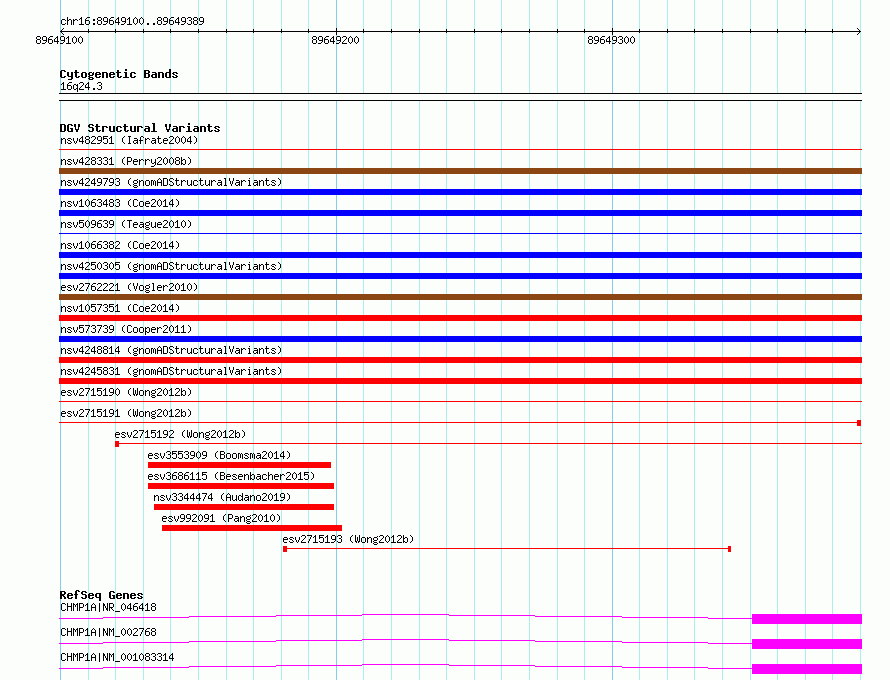Click the red bar of nsv4245831
This screenshot has width=890, height=680.
point(460,381)
